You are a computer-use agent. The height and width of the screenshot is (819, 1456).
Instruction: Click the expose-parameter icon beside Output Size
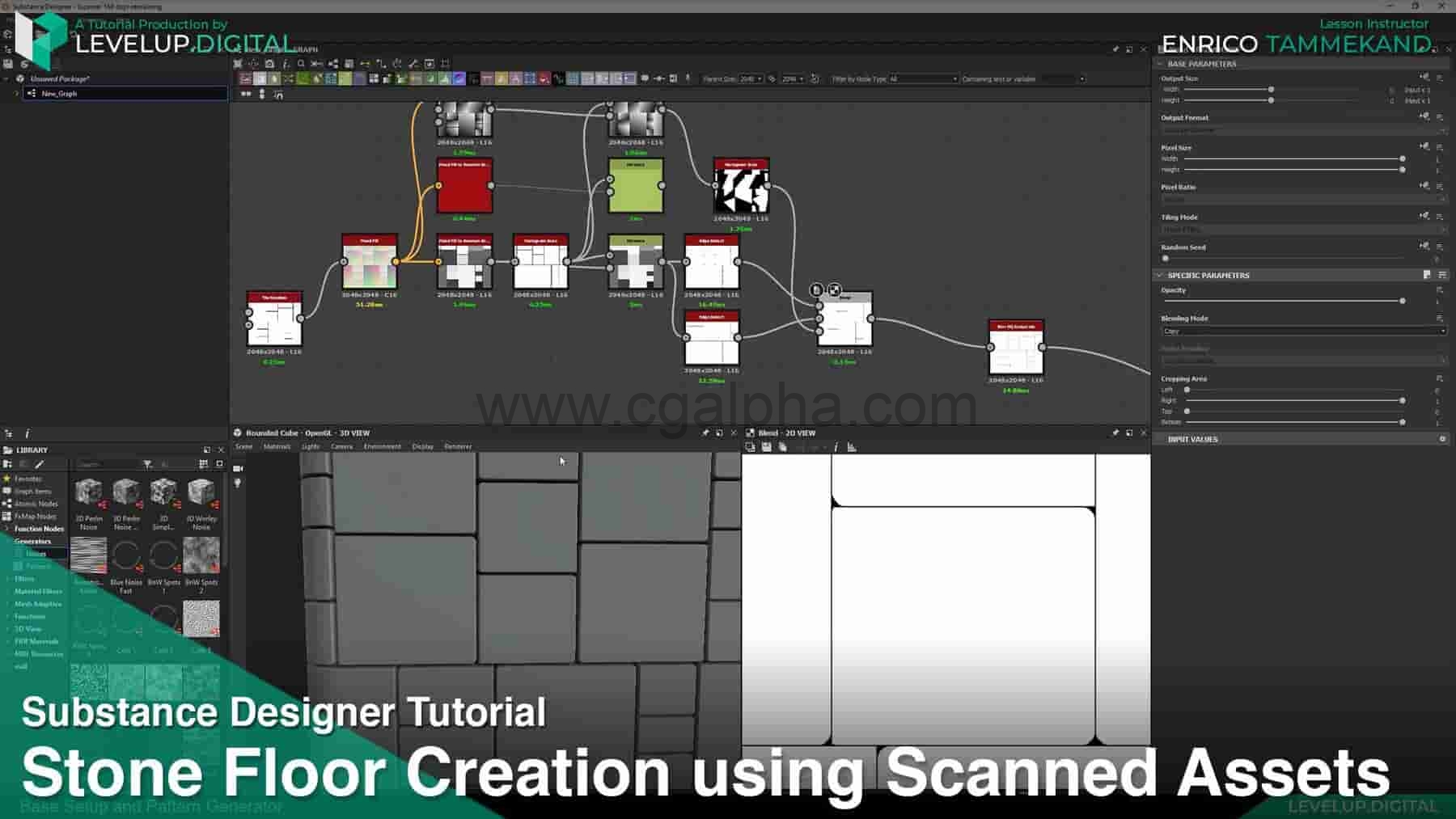tap(1424, 78)
